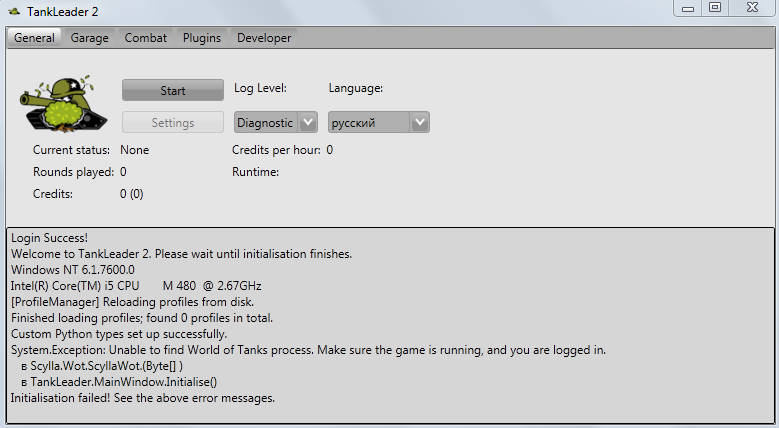Click the 'Login Success!' log line
779x428 pixels.
49,238
